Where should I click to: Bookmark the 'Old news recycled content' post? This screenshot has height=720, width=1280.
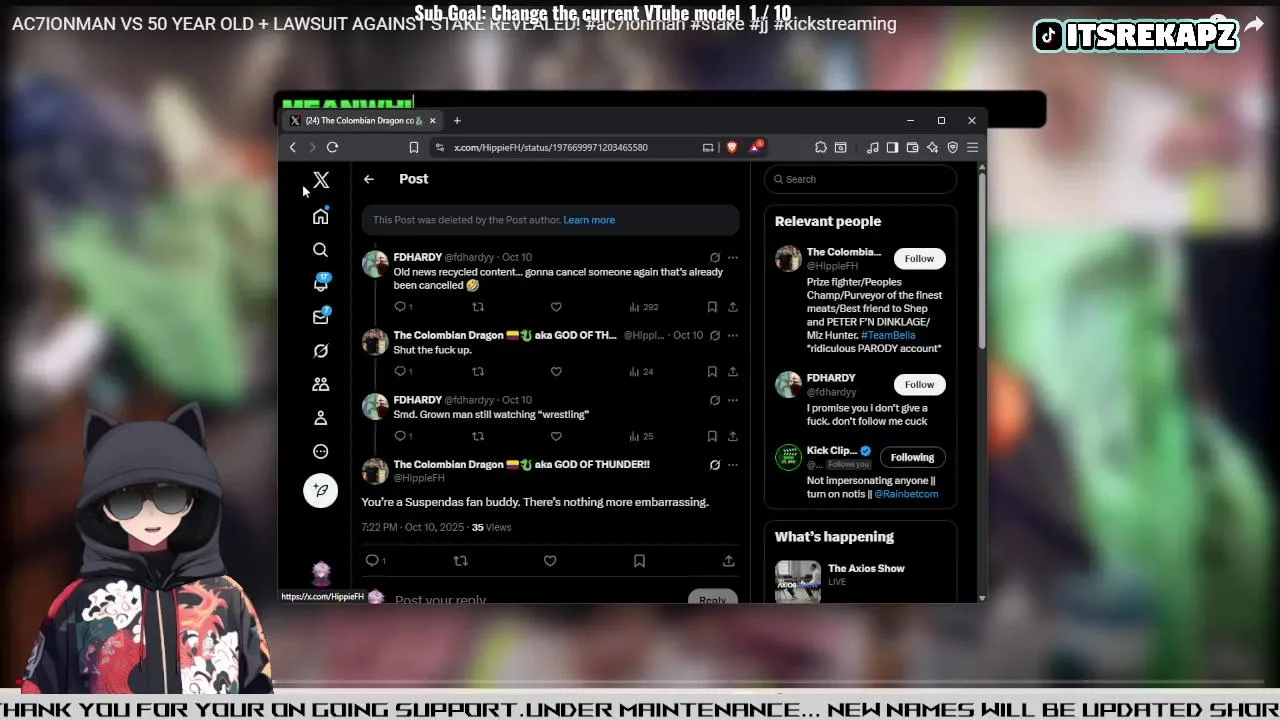[x=712, y=307]
